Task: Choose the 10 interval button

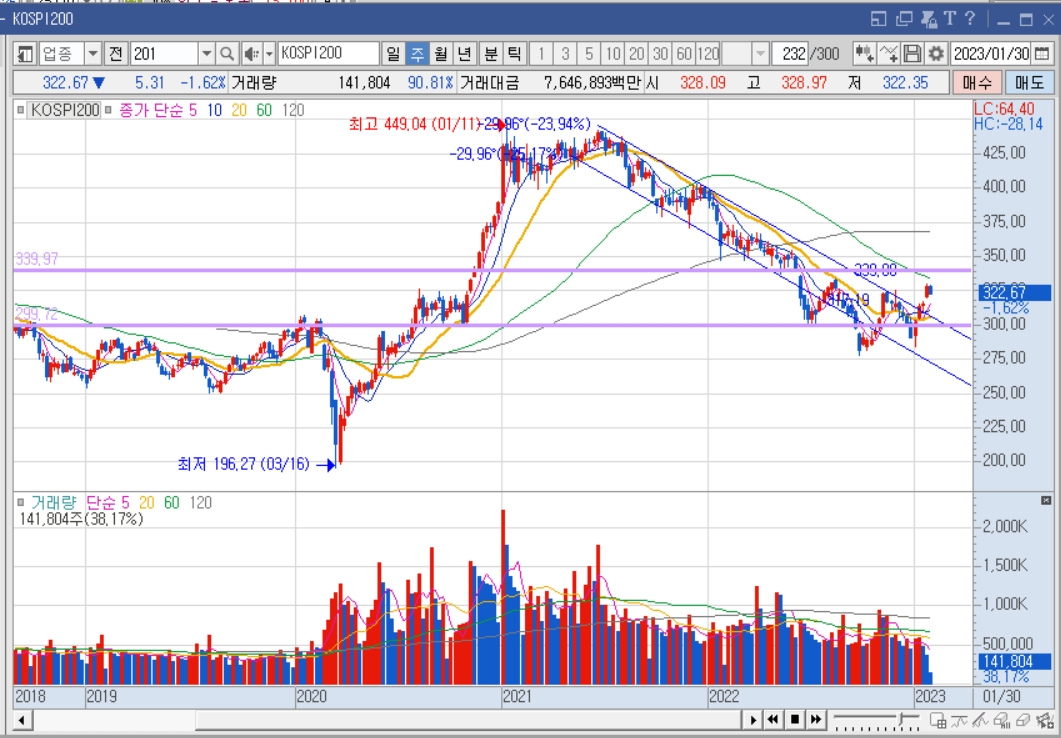Action: [x=613, y=53]
